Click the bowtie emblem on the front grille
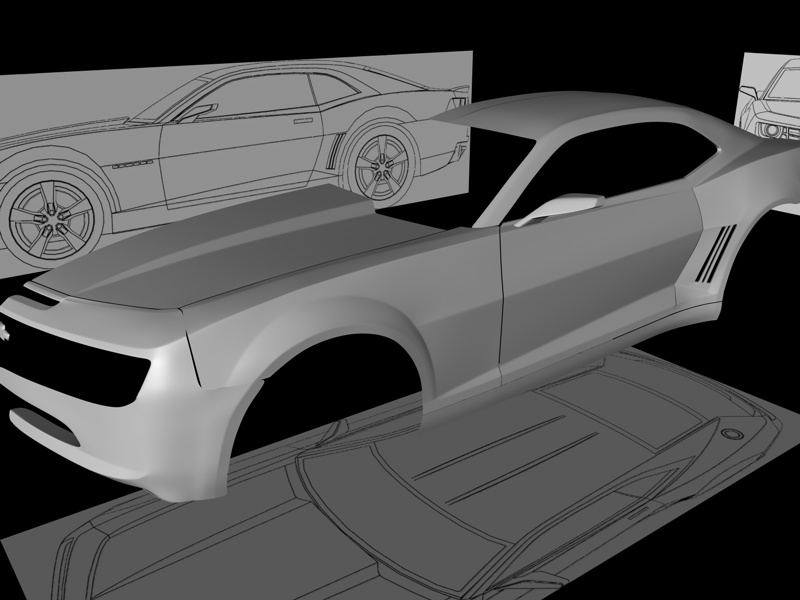800x600 pixels. pyautogui.click(x=3, y=330)
